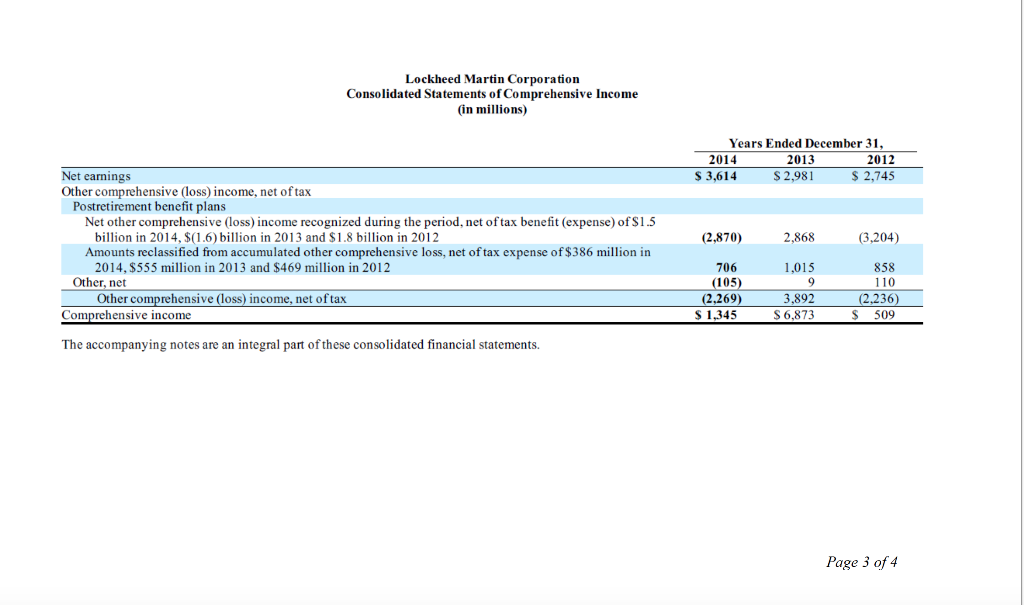
Task: Select the Net earnings row label
Action: point(95,175)
